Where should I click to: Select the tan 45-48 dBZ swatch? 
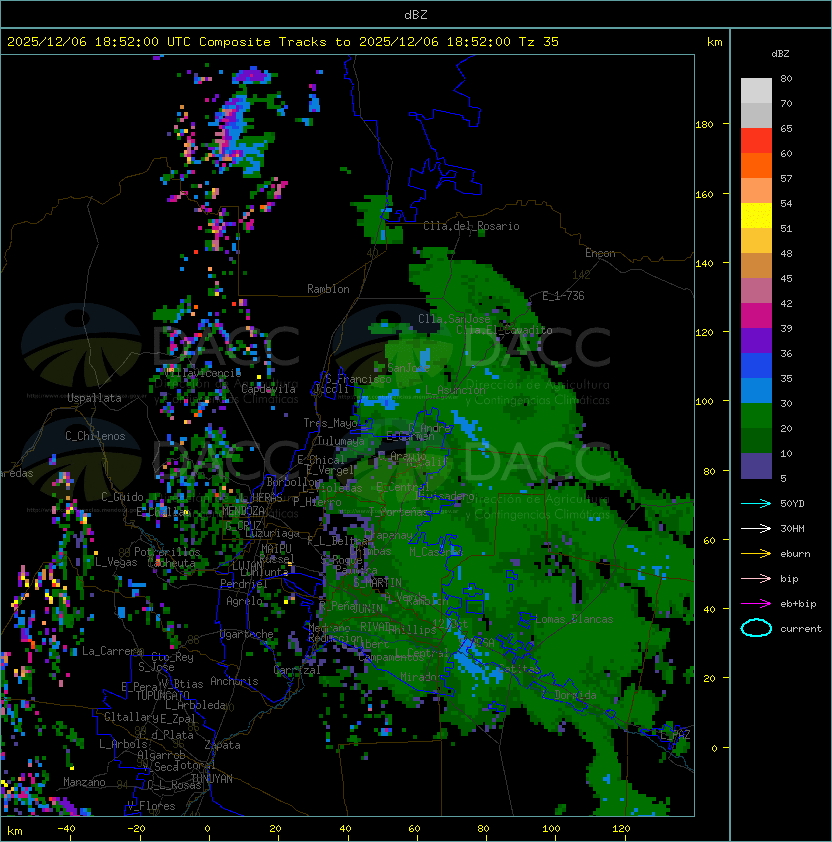(756, 266)
